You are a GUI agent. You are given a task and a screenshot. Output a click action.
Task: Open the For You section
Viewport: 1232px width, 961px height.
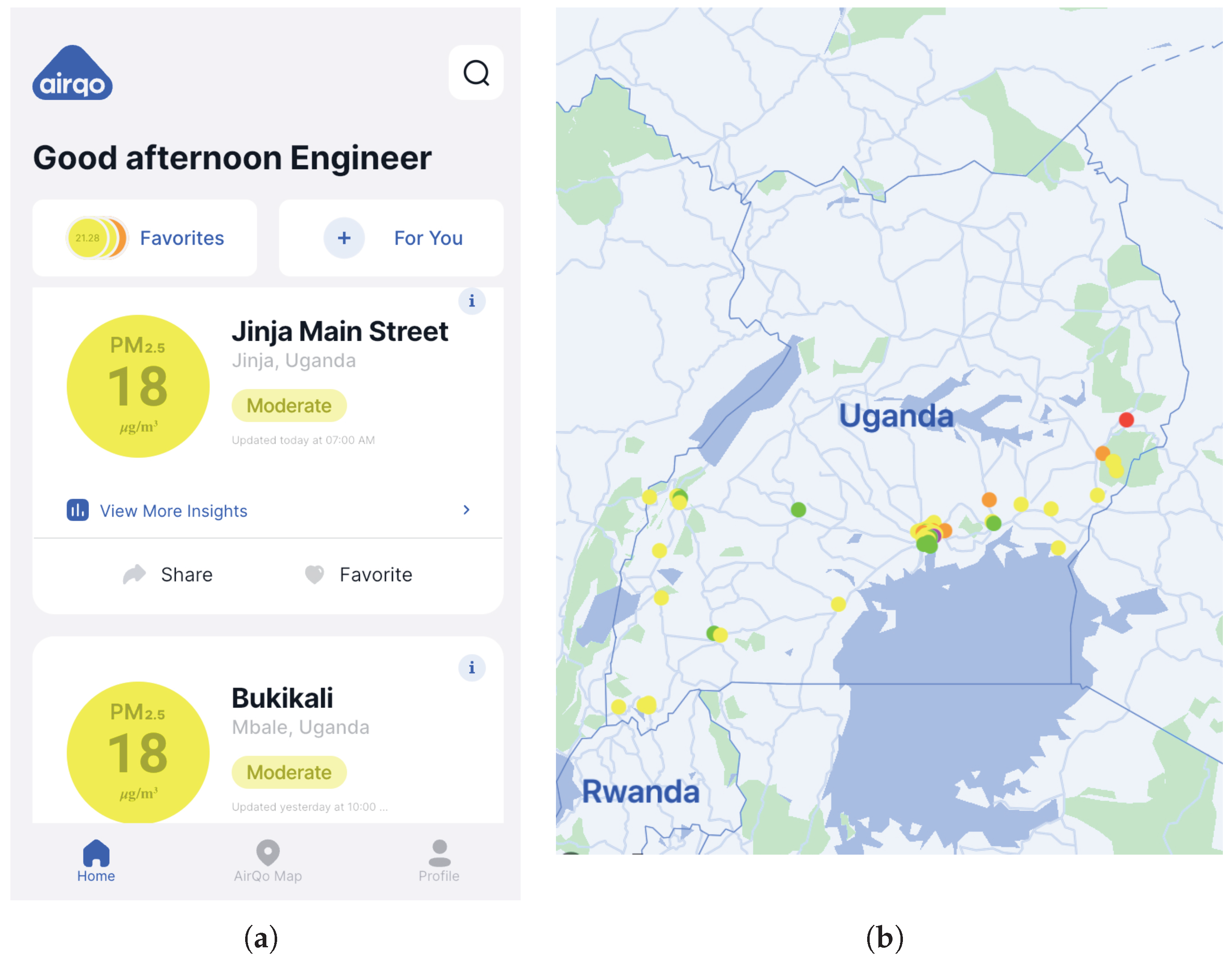click(428, 238)
